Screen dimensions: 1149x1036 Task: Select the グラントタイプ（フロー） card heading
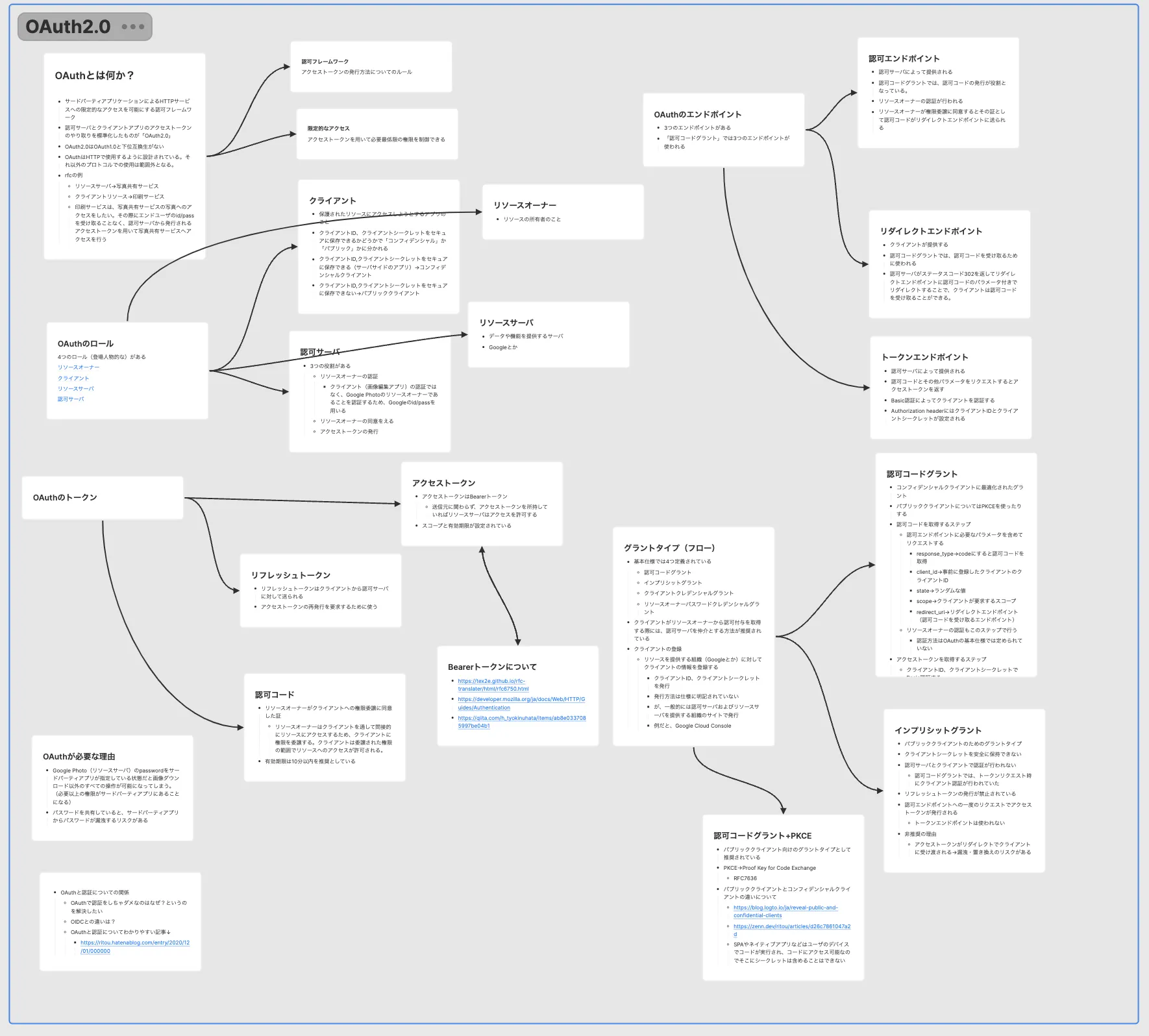pyautogui.click(x=669, y=548)
